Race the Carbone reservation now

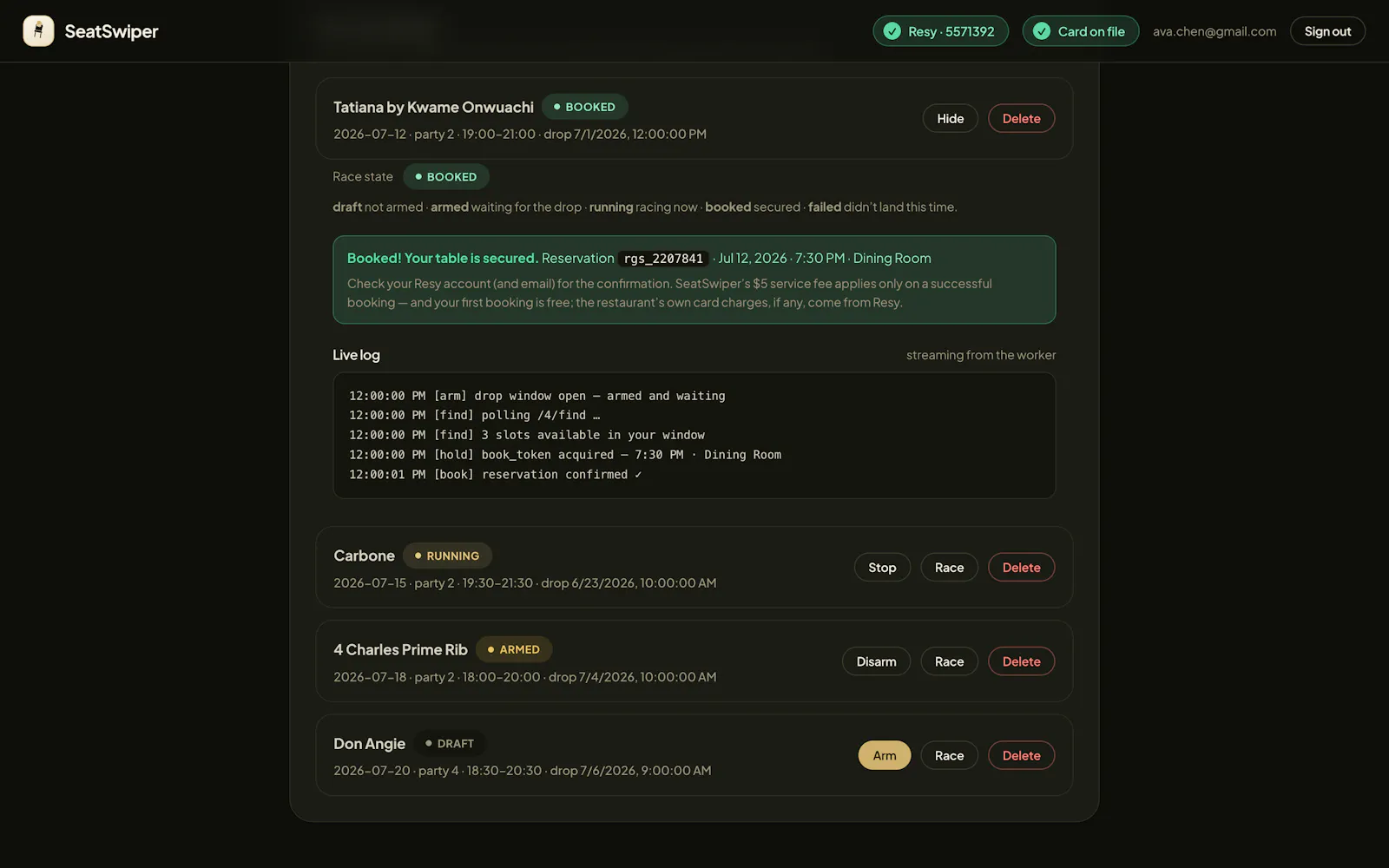(949, 568)
